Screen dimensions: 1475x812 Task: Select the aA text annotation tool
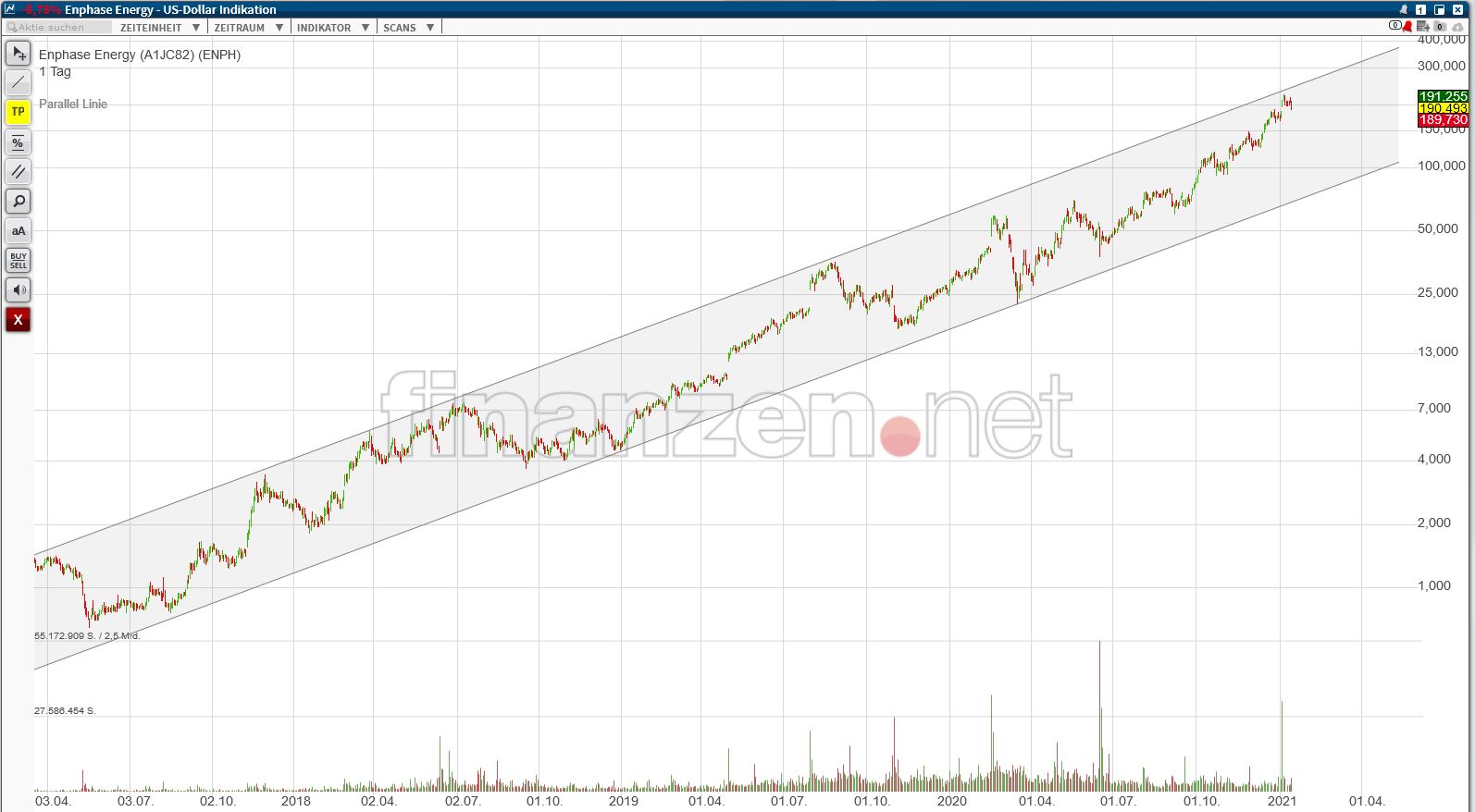(19, 231)
